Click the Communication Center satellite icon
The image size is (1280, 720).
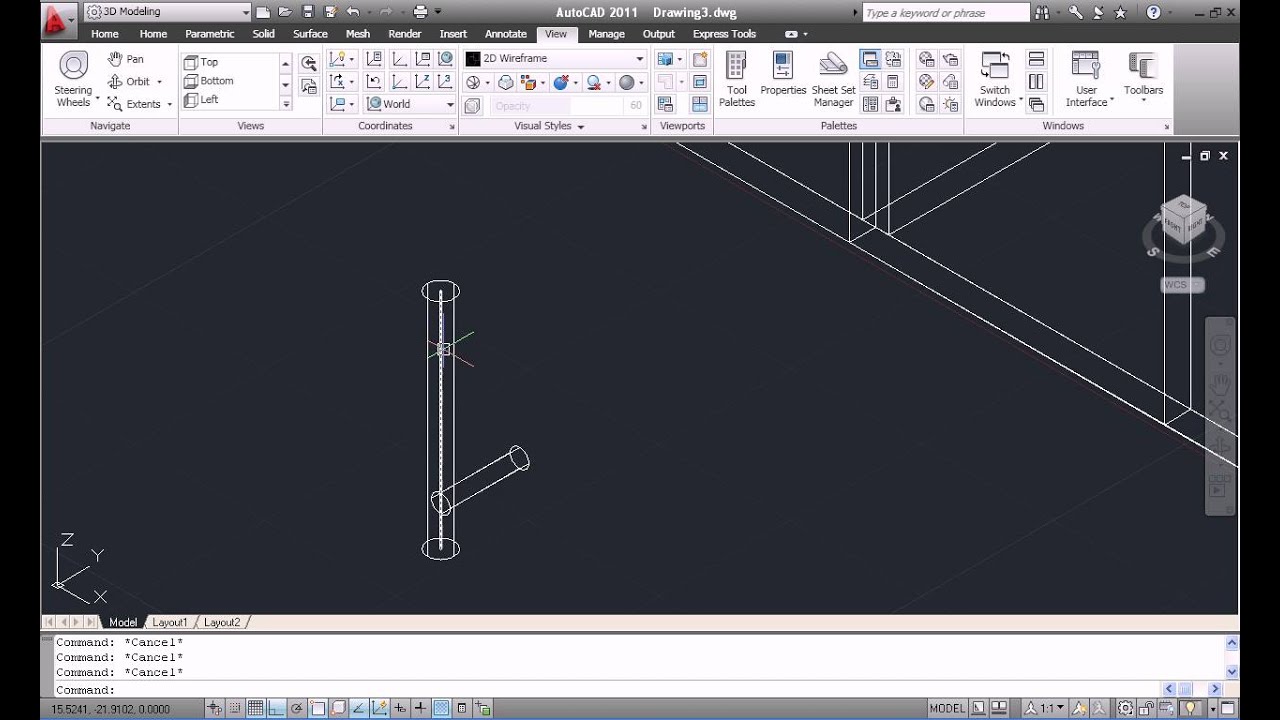pos(1097,13)
